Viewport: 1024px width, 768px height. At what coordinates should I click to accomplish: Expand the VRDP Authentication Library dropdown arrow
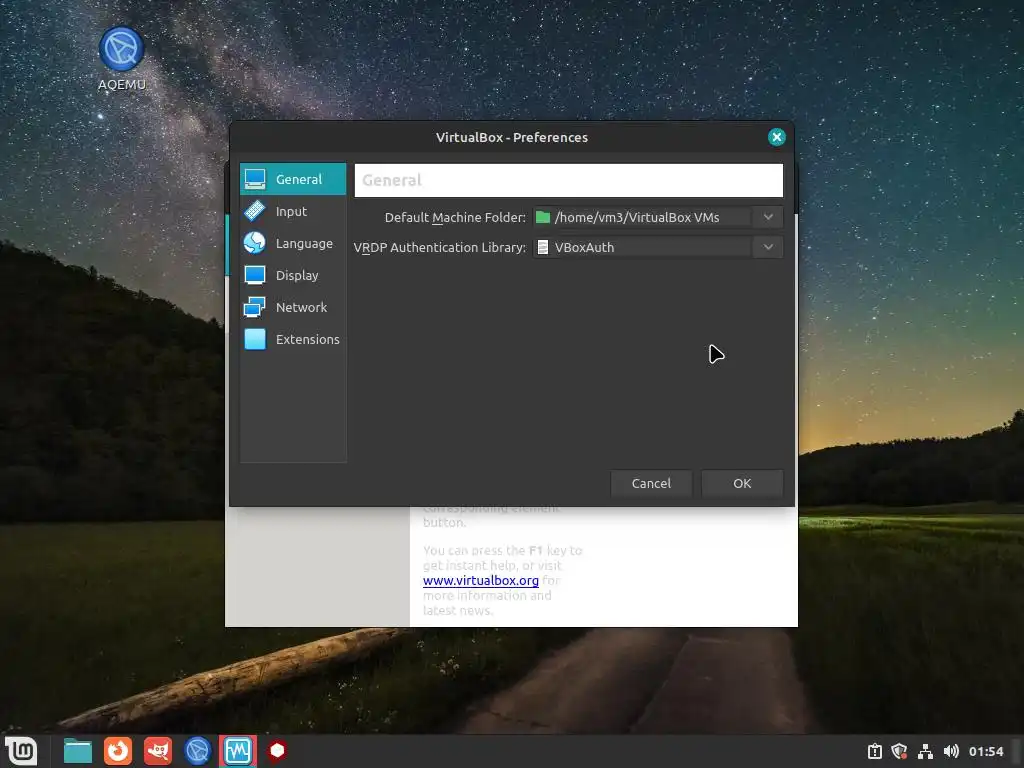pyautogui.click(x=768, y=247)
